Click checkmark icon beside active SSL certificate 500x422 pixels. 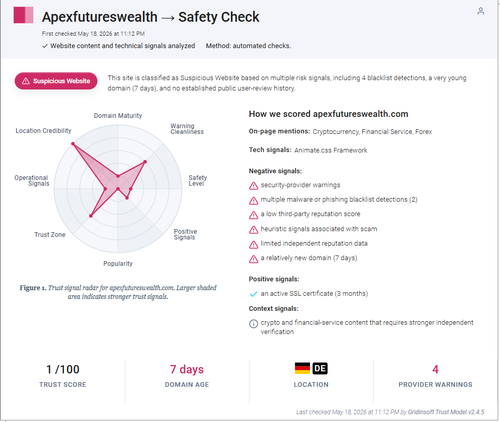(x=253, y=294)
